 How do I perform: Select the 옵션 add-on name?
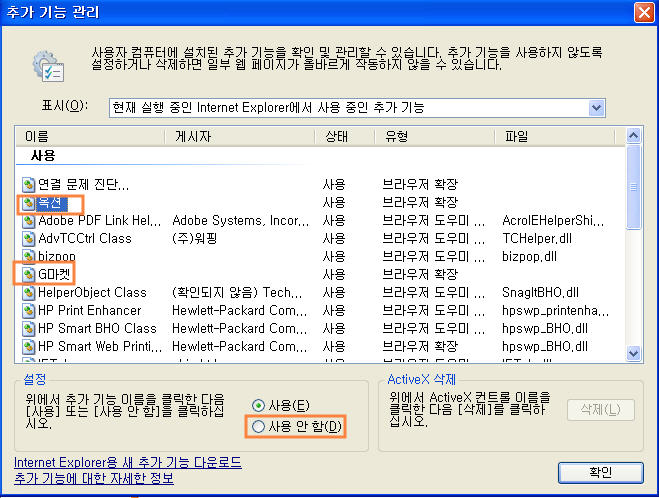(50, 203)
